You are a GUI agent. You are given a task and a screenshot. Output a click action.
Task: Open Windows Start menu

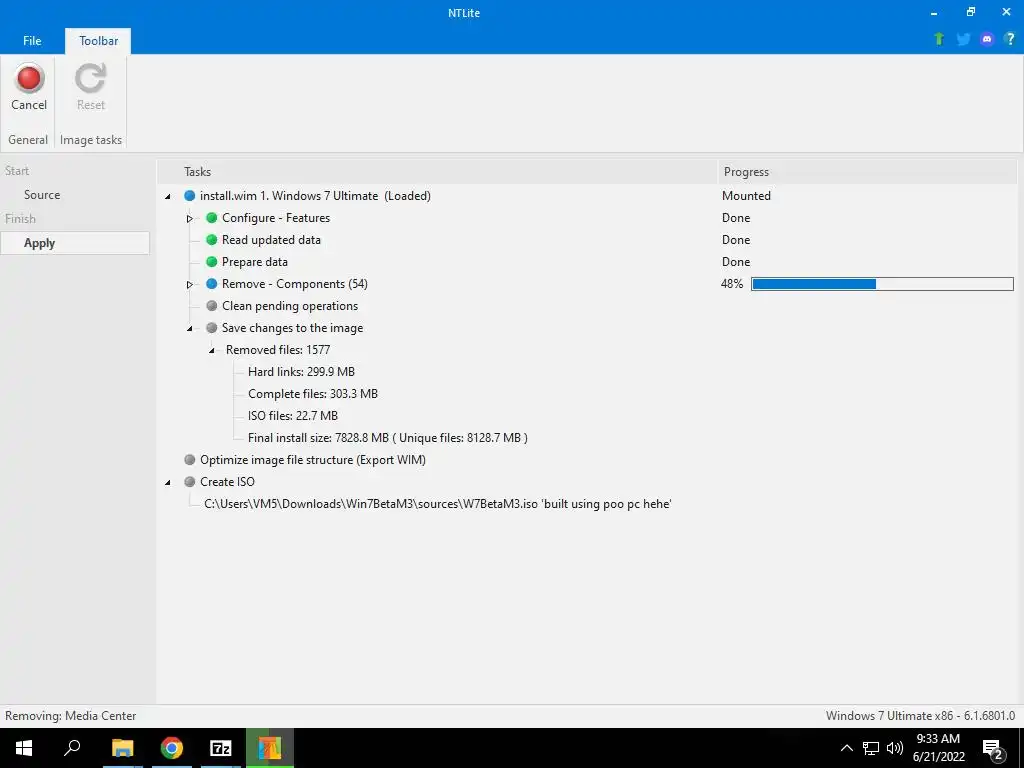pos(24,748)
